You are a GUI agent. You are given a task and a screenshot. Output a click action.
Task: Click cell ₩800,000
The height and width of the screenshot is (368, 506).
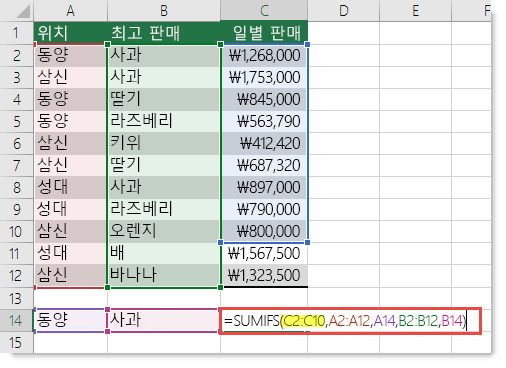264,231
